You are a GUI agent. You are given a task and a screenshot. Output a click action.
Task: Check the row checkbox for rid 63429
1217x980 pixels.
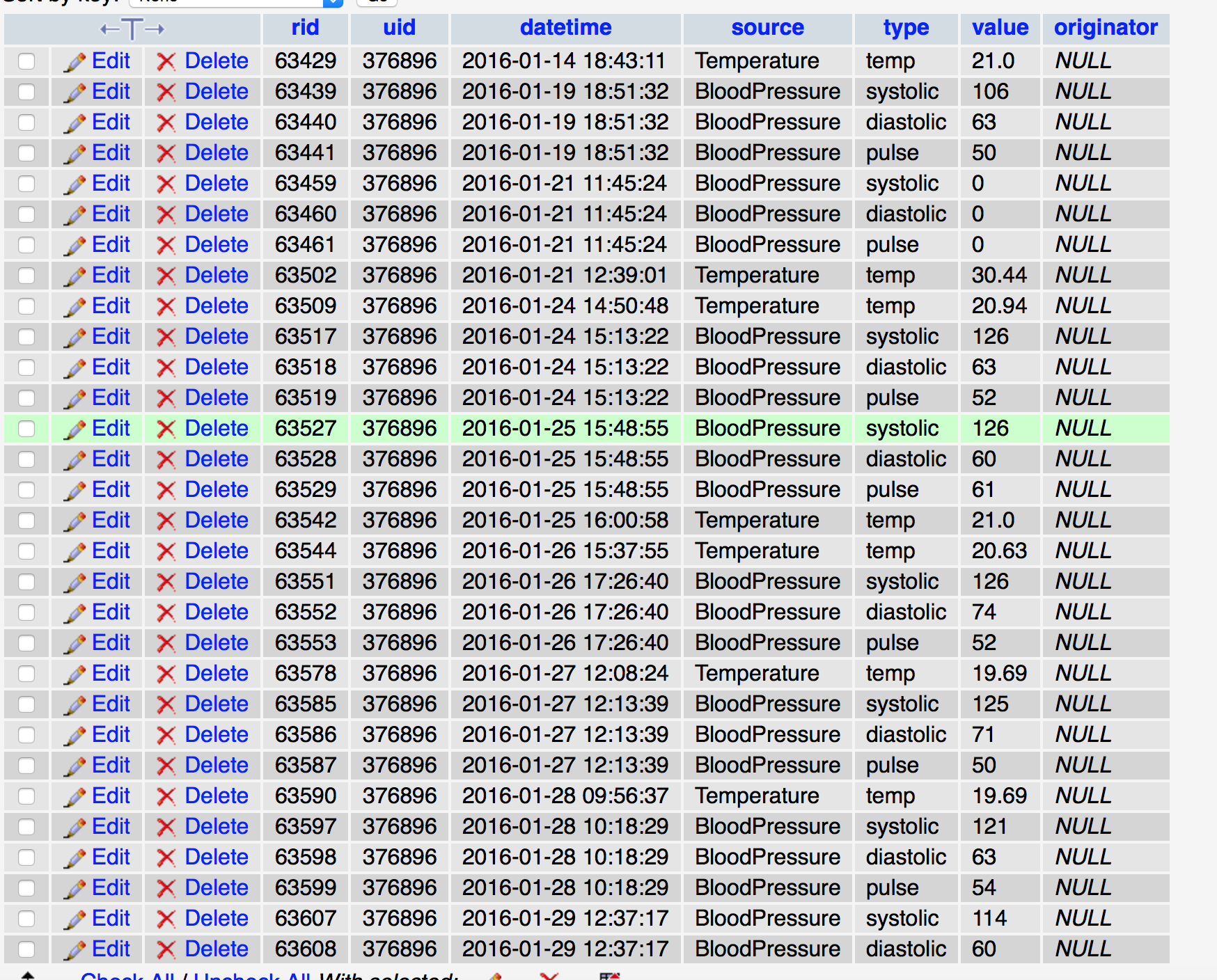[x=26, y=61]
